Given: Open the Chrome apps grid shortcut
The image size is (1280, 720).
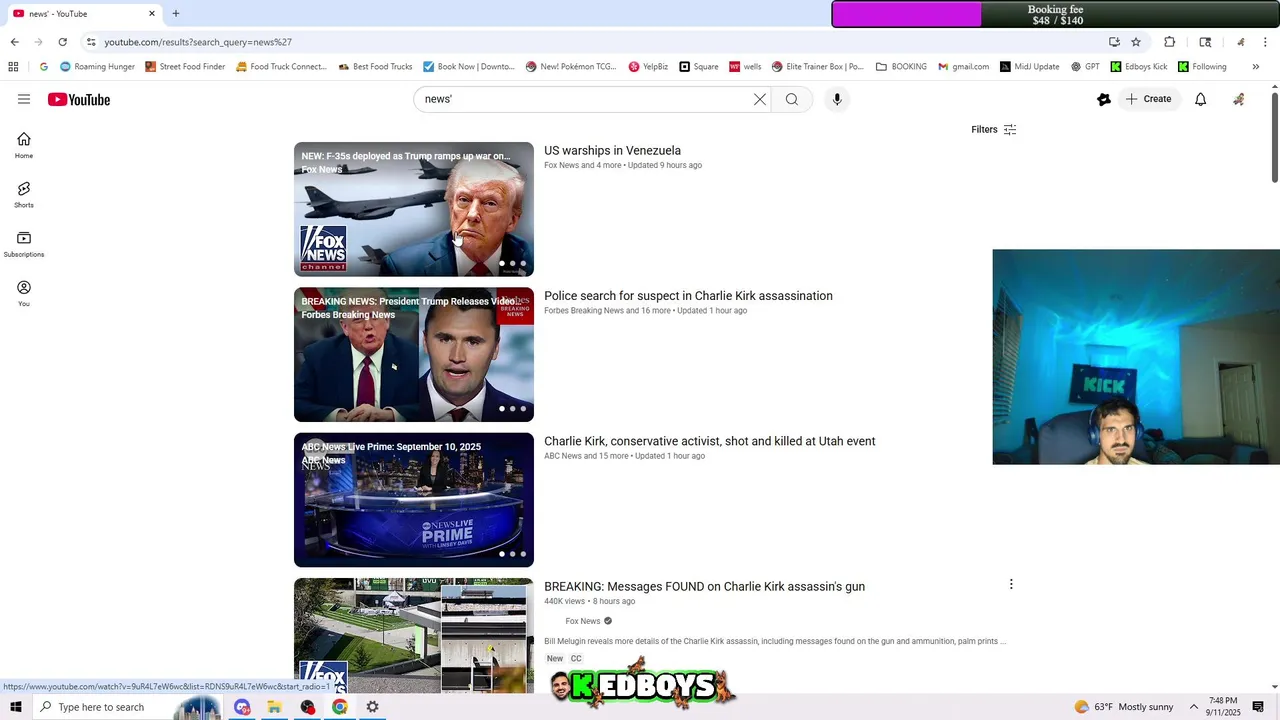Looking at the screenshot, I should coord(13,67).
